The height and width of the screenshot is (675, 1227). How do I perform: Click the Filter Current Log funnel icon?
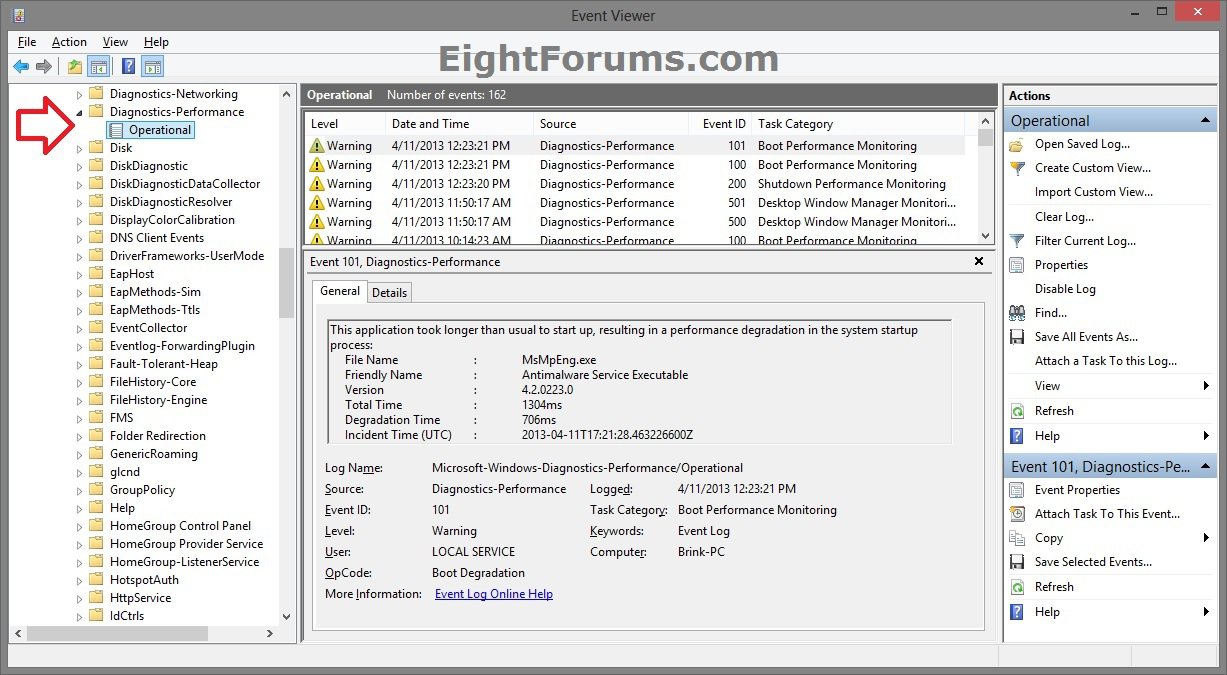[x=1017, y=241]
